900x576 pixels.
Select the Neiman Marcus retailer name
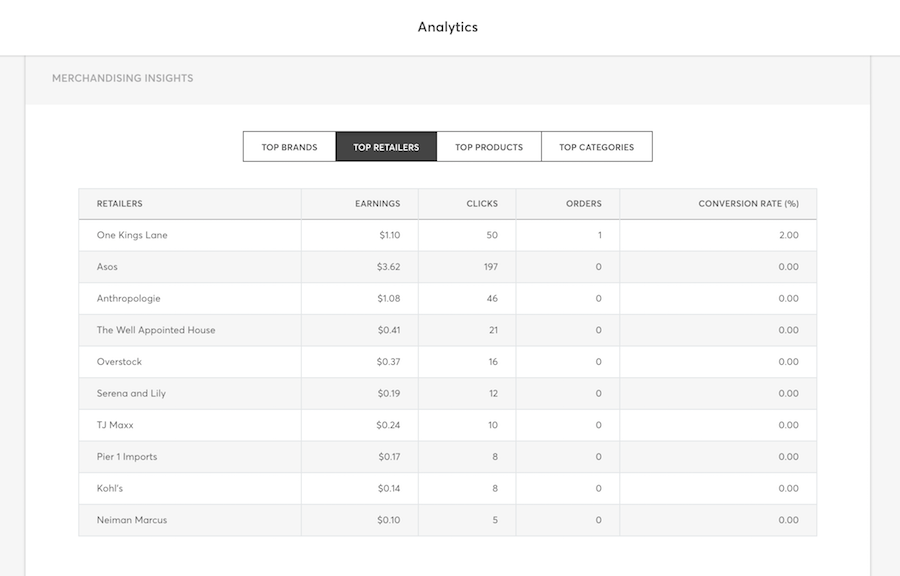[x=132, y=520]
